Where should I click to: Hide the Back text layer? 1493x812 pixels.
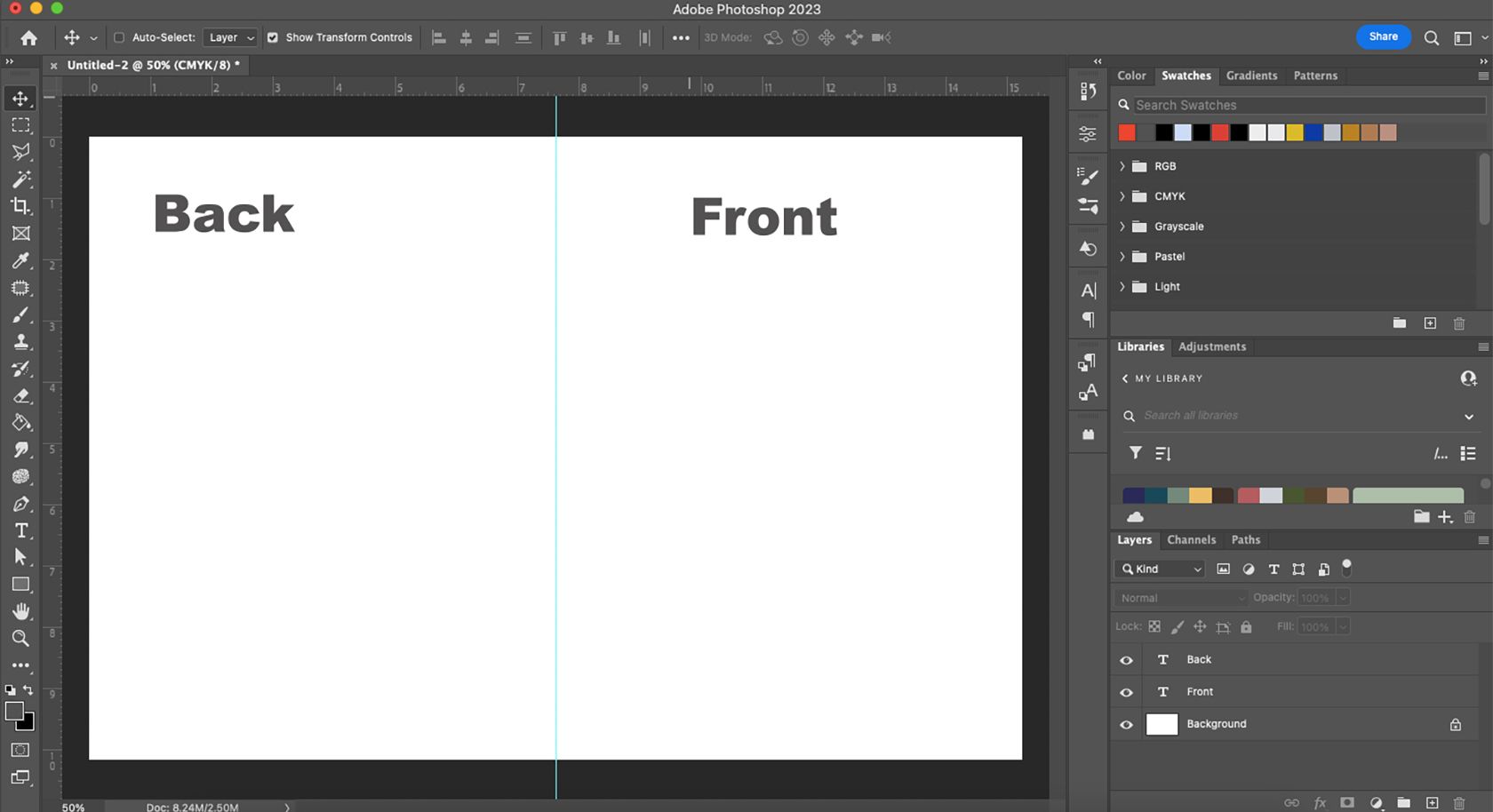coord(1125,659)
